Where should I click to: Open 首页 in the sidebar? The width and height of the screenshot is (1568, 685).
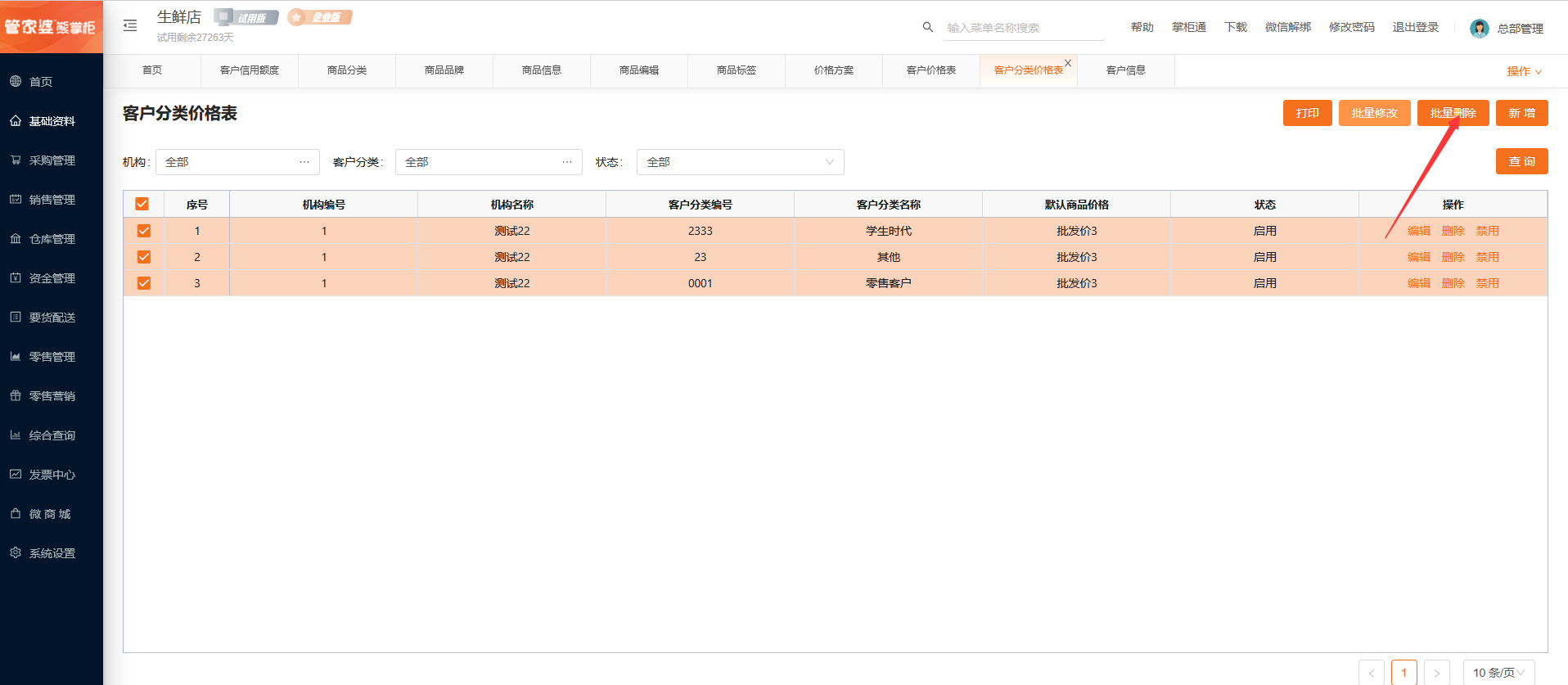click(x=52, y=82)
